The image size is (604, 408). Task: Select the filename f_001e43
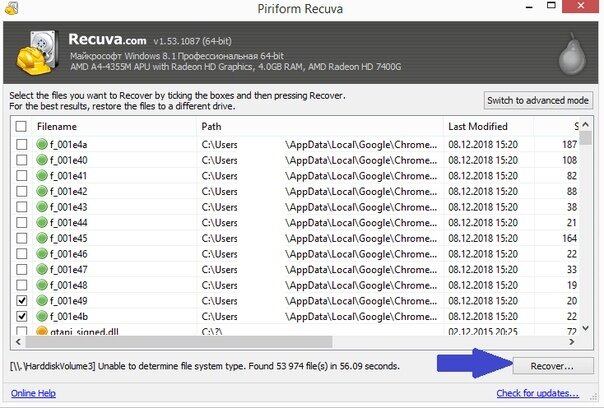click(69, 207)
